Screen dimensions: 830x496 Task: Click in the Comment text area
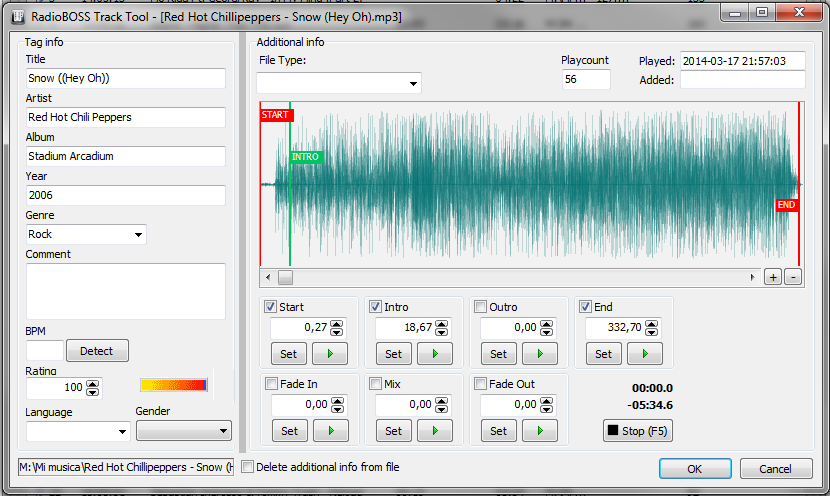point(125,291)
